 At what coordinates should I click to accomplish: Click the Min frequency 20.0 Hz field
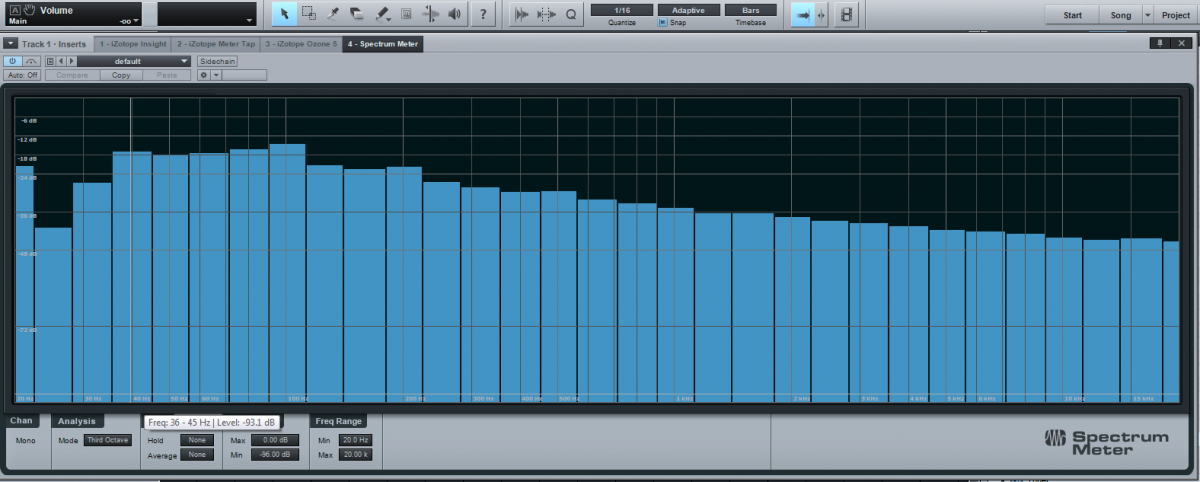[355, 440]
